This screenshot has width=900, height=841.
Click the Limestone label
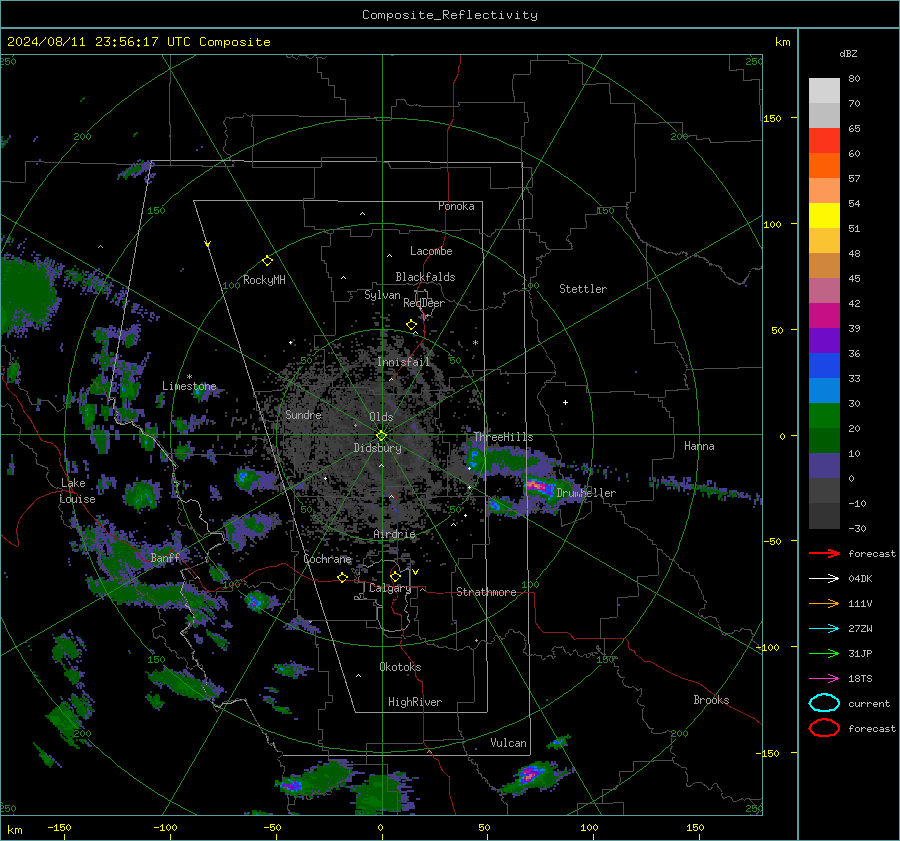pos(189,386)
